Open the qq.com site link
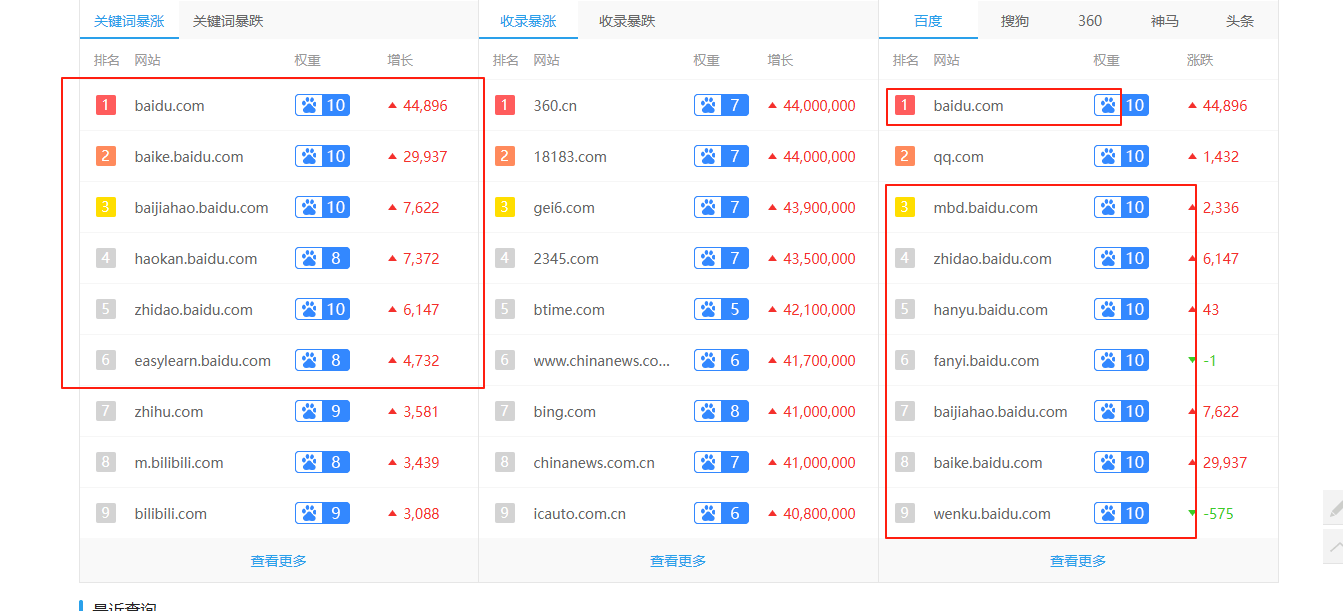1343x611 pixels. pos(958,156)
